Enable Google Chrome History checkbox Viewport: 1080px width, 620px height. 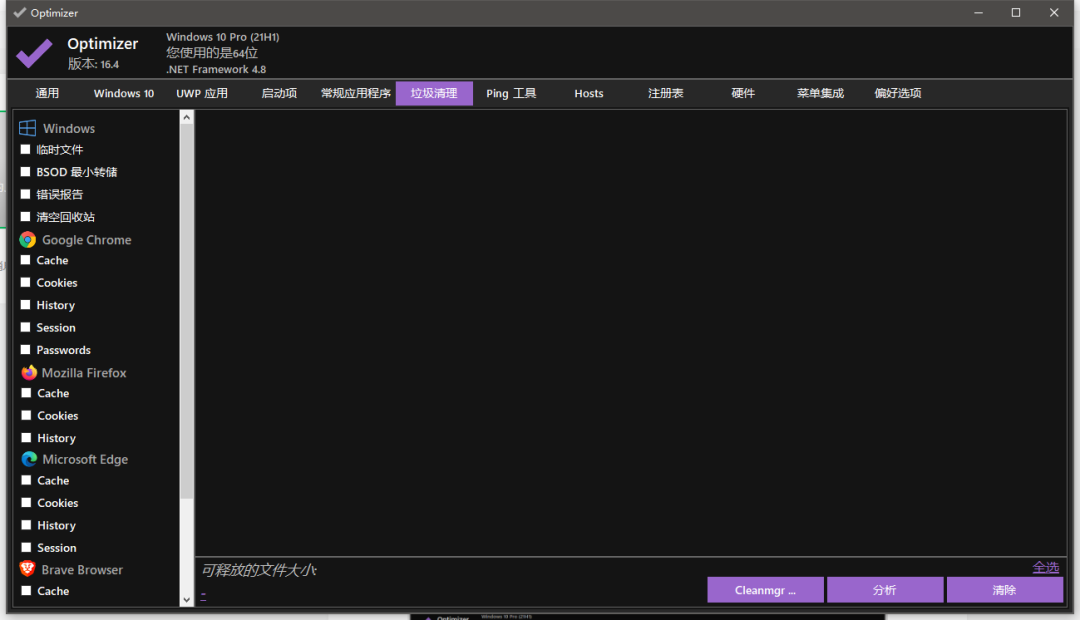pos(25,304)
